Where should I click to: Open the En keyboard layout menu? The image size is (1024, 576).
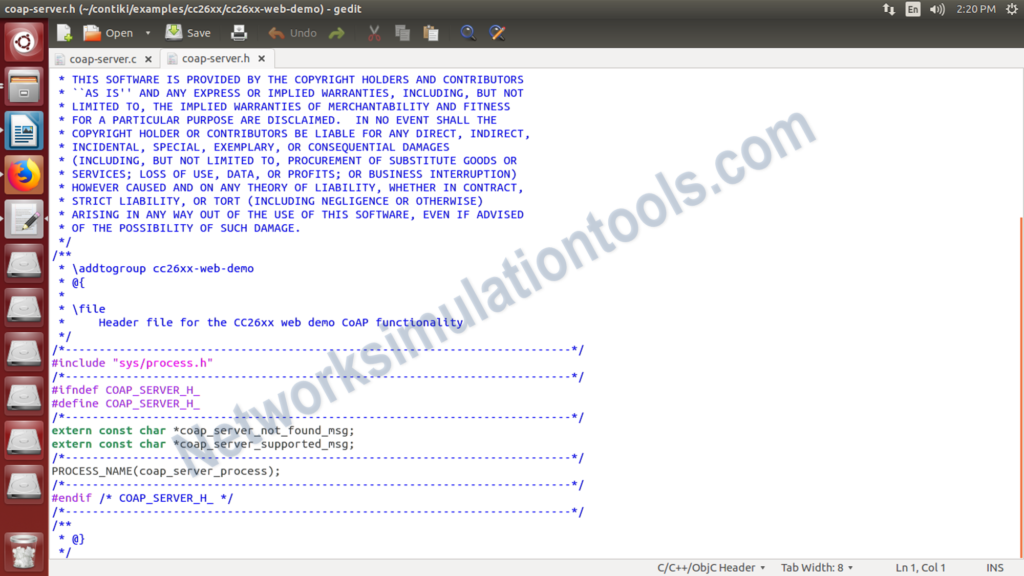pos(912,8)
